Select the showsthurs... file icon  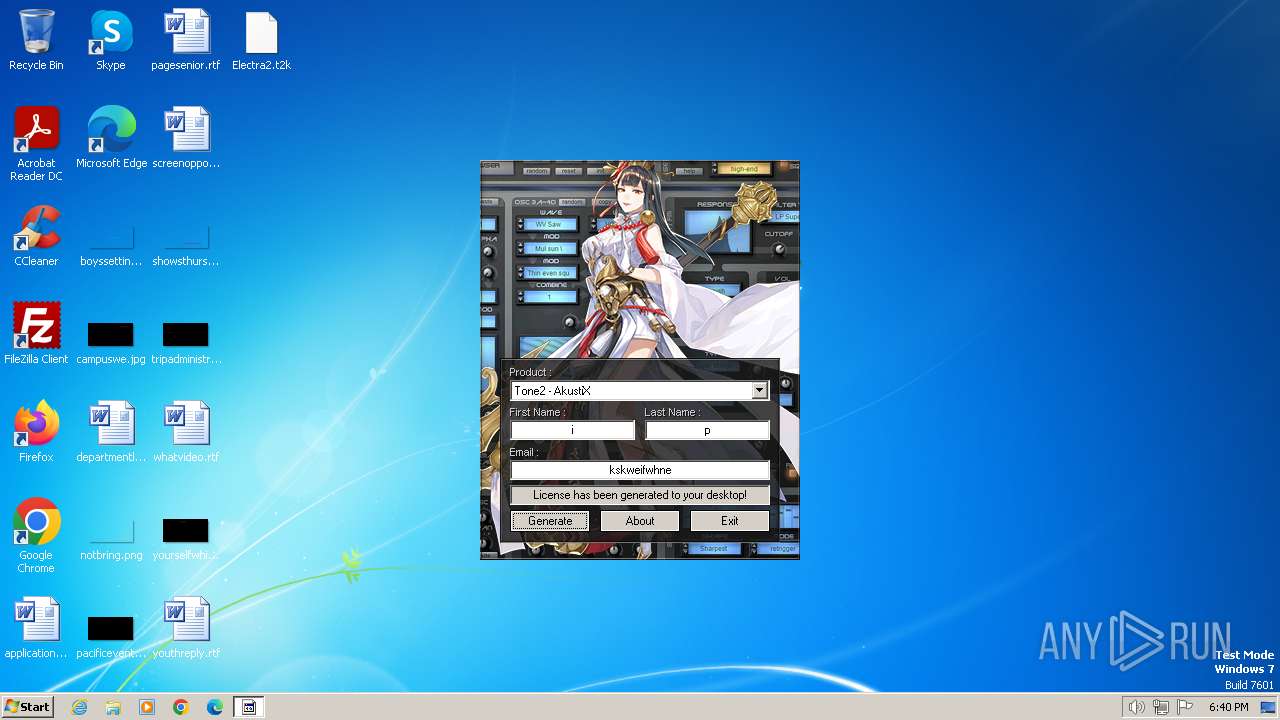tap(186, 246)
